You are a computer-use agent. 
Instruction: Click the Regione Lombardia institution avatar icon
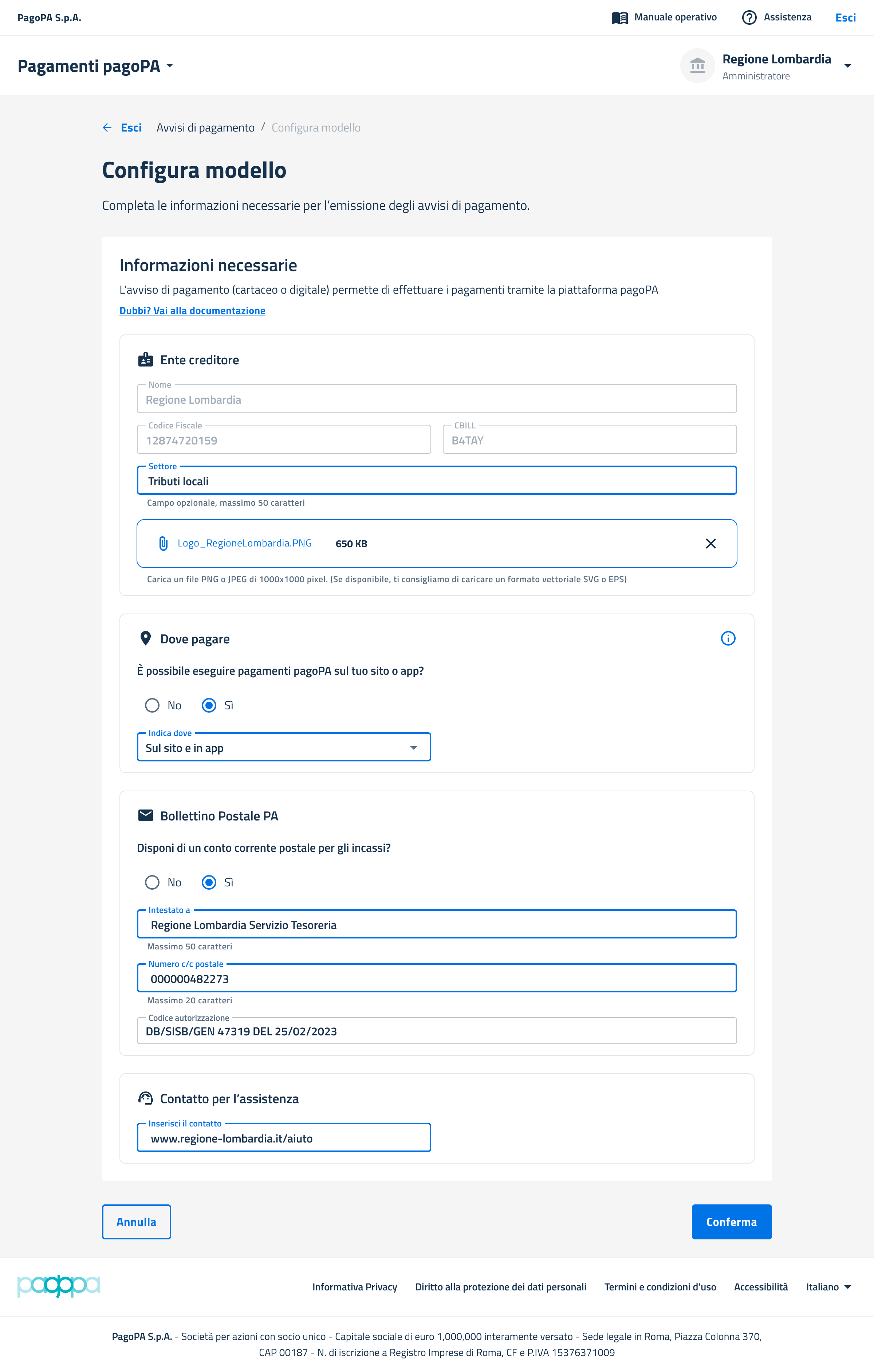(x=697, y=66)
